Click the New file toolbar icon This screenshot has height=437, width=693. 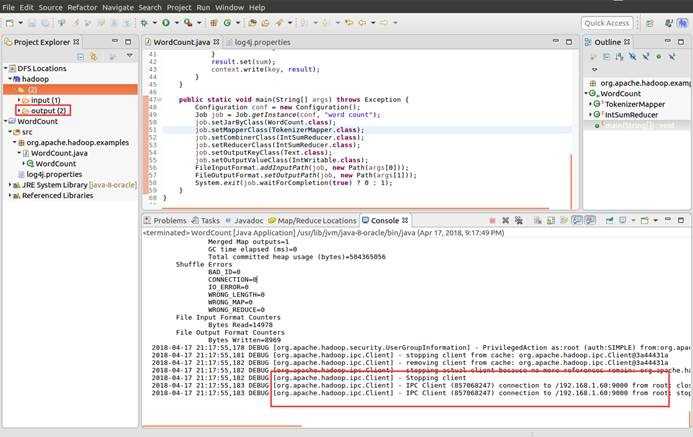(x=10, y=23)
